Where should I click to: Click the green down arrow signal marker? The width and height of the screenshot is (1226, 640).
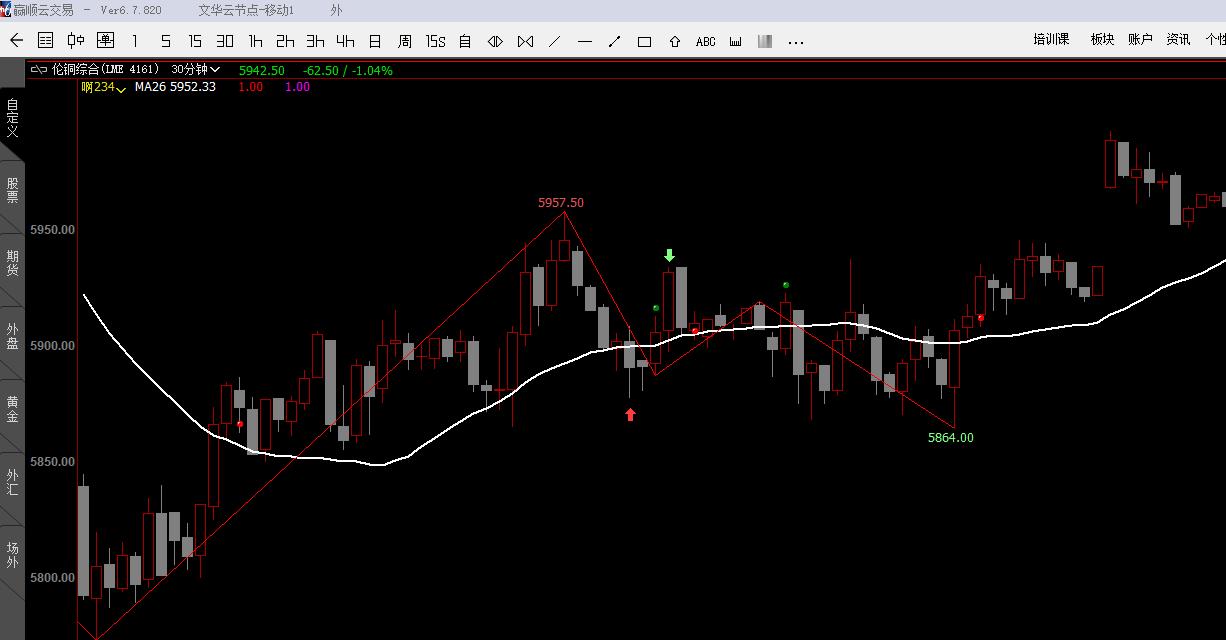coord(669,256)
